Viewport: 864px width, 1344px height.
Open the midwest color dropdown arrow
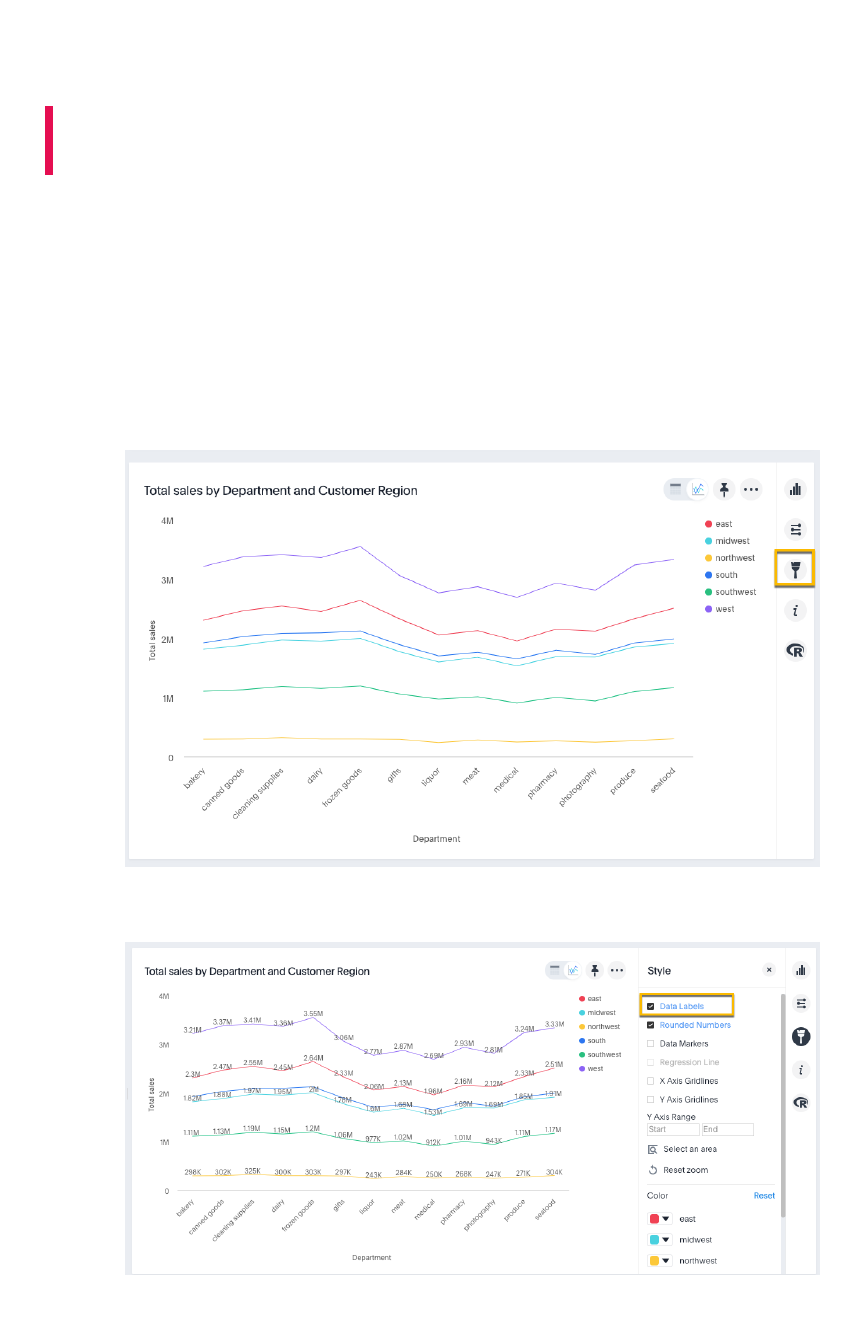[x=666, y=1240]
